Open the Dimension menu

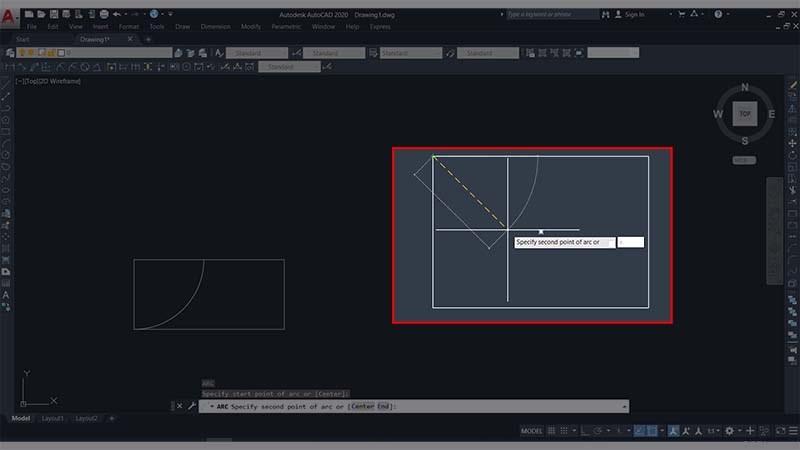(215, 27)
